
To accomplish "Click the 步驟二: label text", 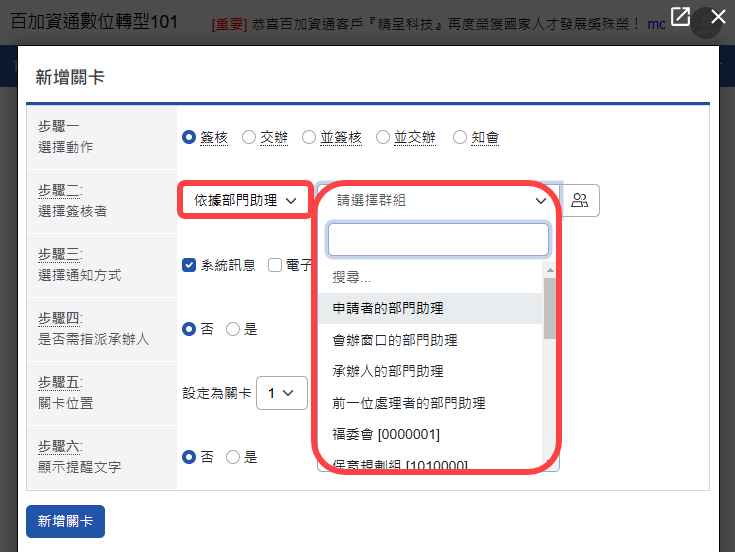I will (60, 190).
